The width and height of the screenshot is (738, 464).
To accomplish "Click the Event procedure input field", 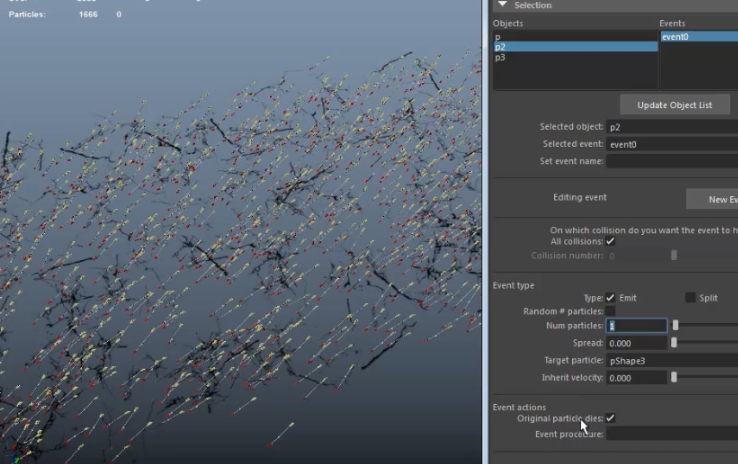I will point(672,434).
